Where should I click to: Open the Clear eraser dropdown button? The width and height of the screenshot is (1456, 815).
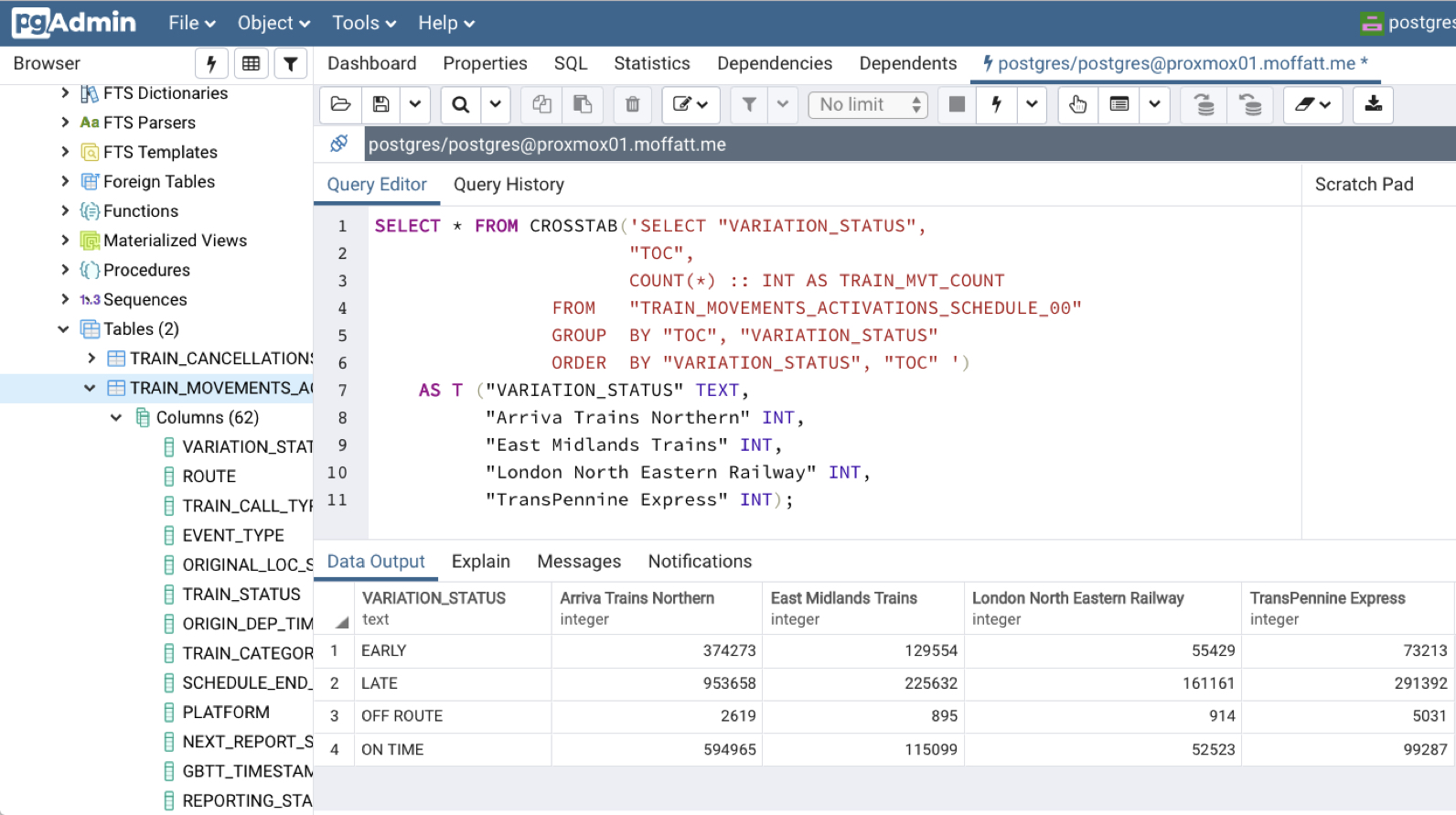point(1313,104)
